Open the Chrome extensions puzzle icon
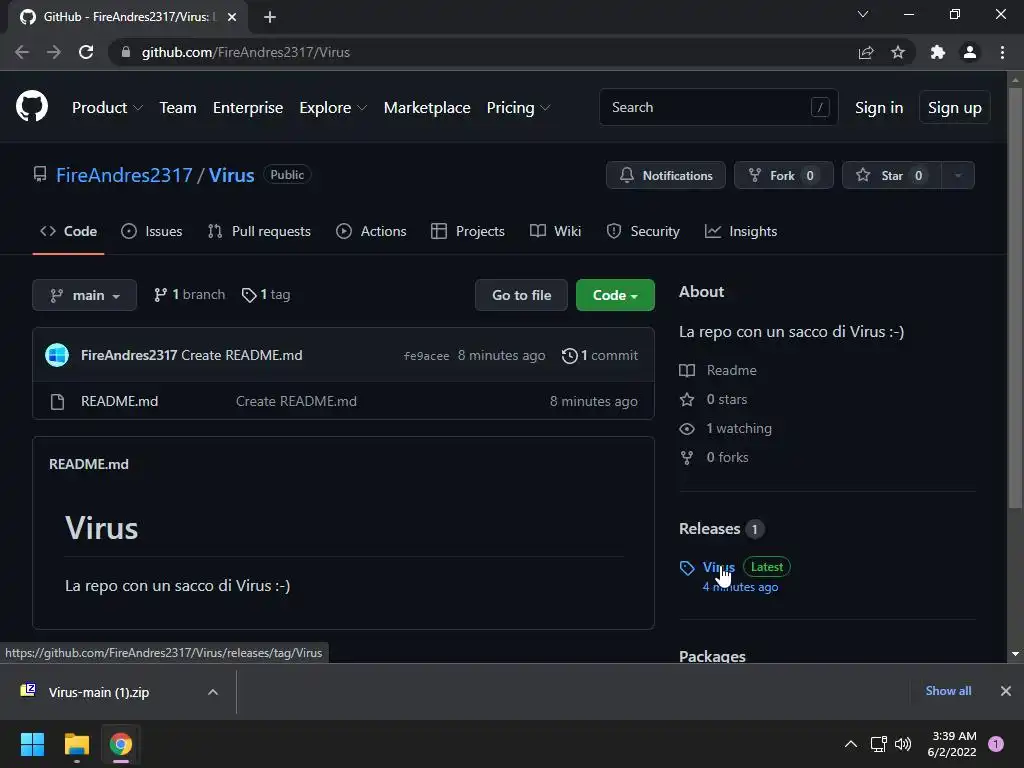Image resolution: width=1024 pixels, height=768 pixels. coord(938,52)
